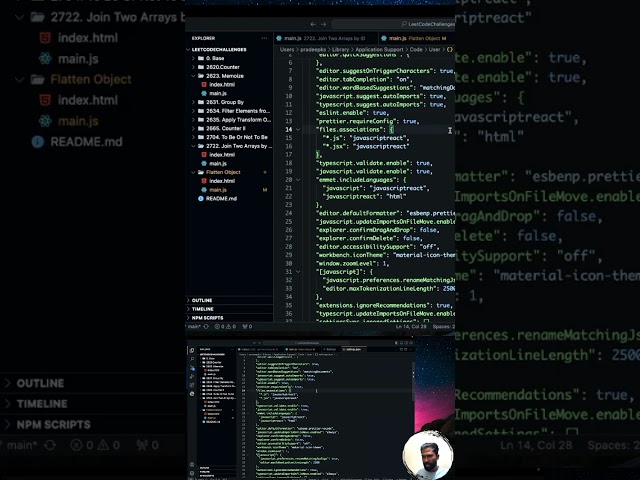
Task: Click customize layout icon in small window title bar
Action: tap(411, 342)
